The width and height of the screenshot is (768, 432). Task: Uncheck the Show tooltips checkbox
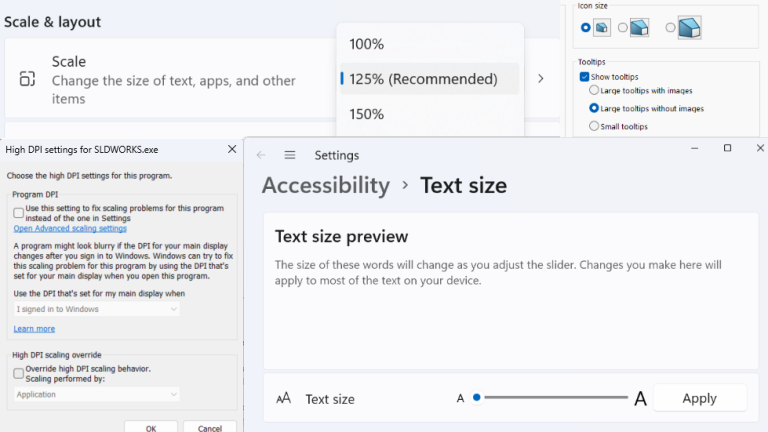click(x=584, y=76)
